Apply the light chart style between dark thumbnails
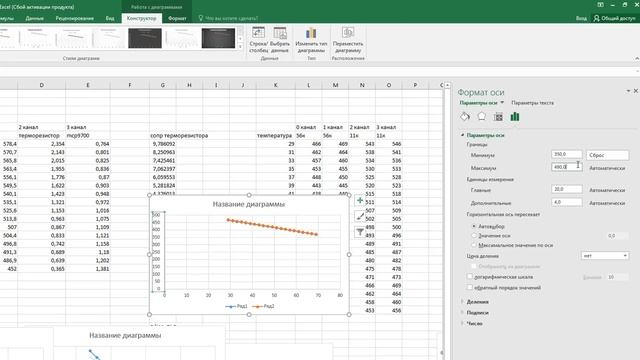 (x=182, y=38)
